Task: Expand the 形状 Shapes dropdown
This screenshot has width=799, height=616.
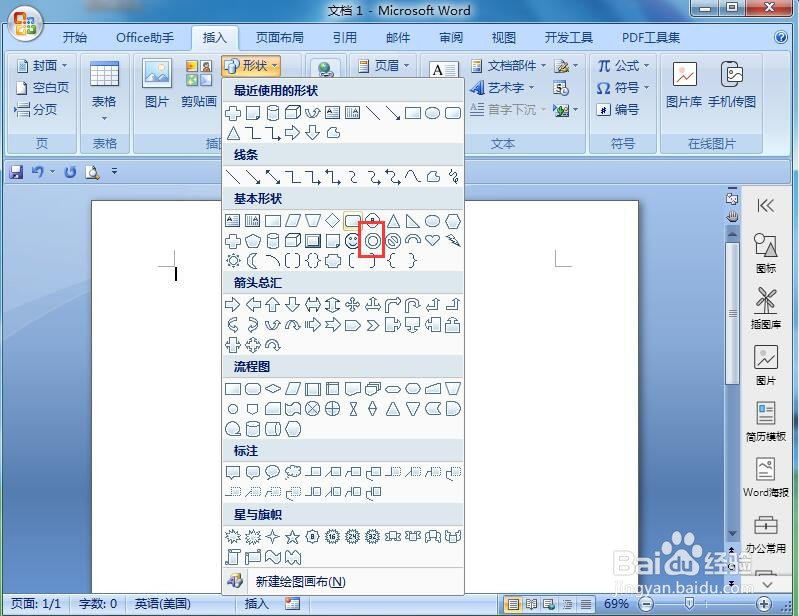Action: pyautogui.click(x=251, y=66)
